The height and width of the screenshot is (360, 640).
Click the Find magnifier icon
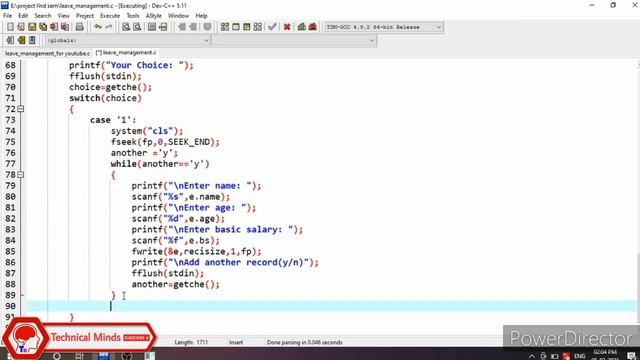click(126, 27)
